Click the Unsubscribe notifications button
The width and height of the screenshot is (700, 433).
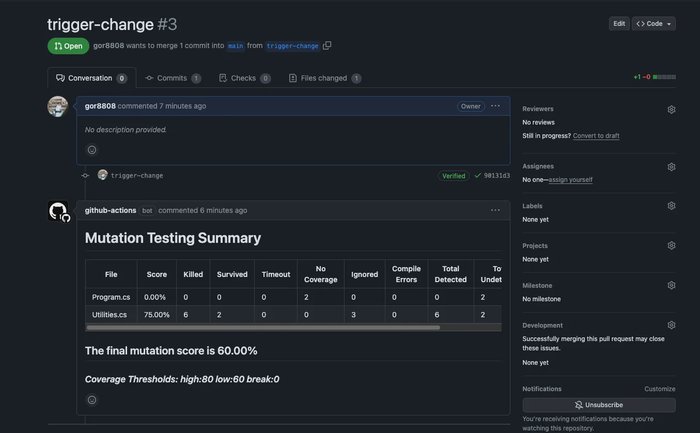(599, 405)
